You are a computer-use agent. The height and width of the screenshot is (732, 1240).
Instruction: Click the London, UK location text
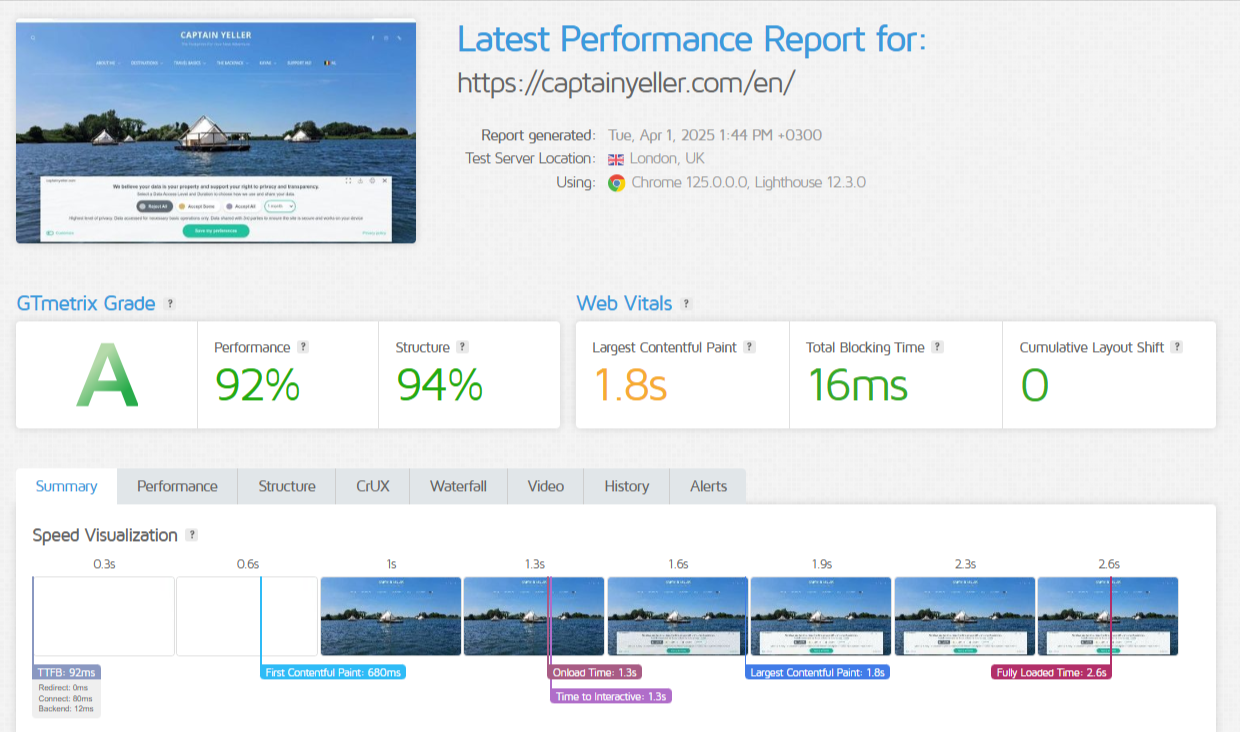tap(667, 159)
